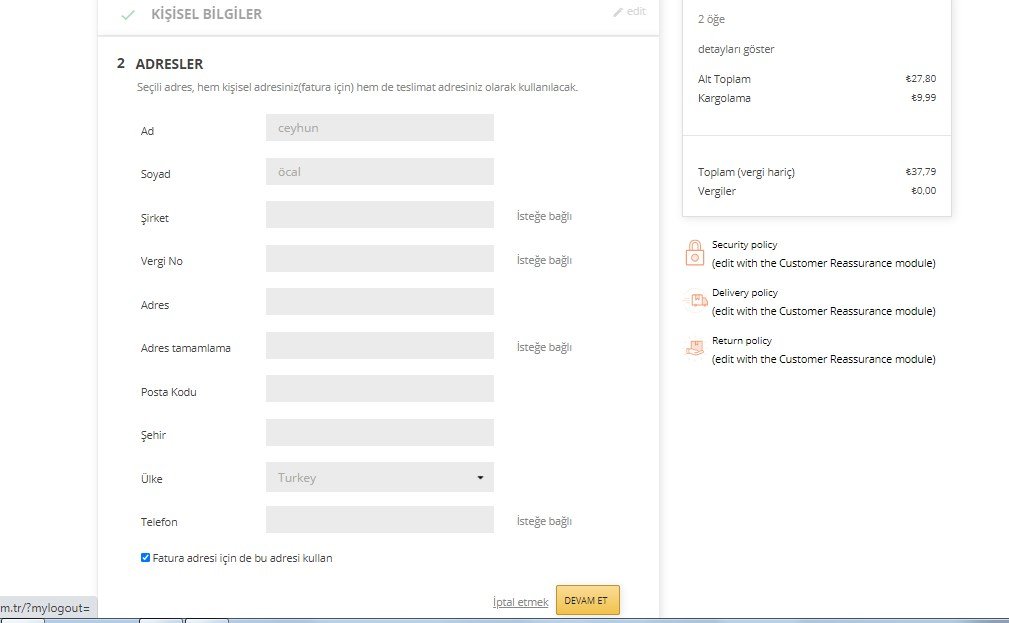
Task: Click the 'İptal etmek' link
Action: point(520,602)
